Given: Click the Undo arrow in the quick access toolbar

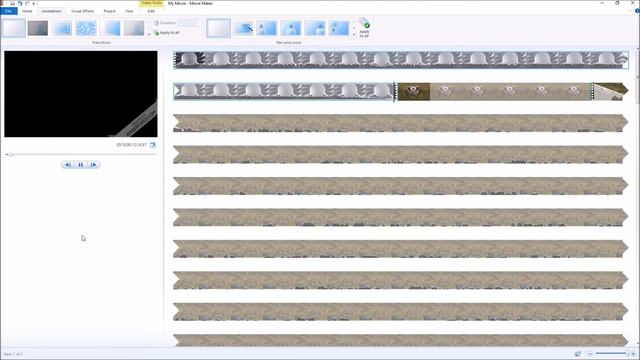Looking at the screenshot, I should tap(20, 3).
